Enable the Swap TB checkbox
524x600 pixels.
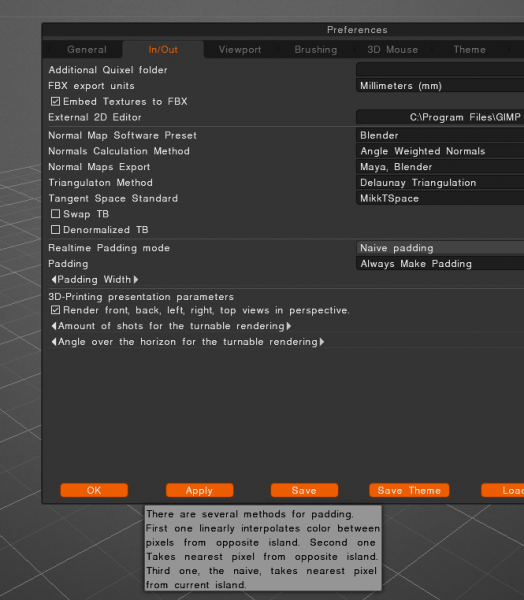[56, 214]
